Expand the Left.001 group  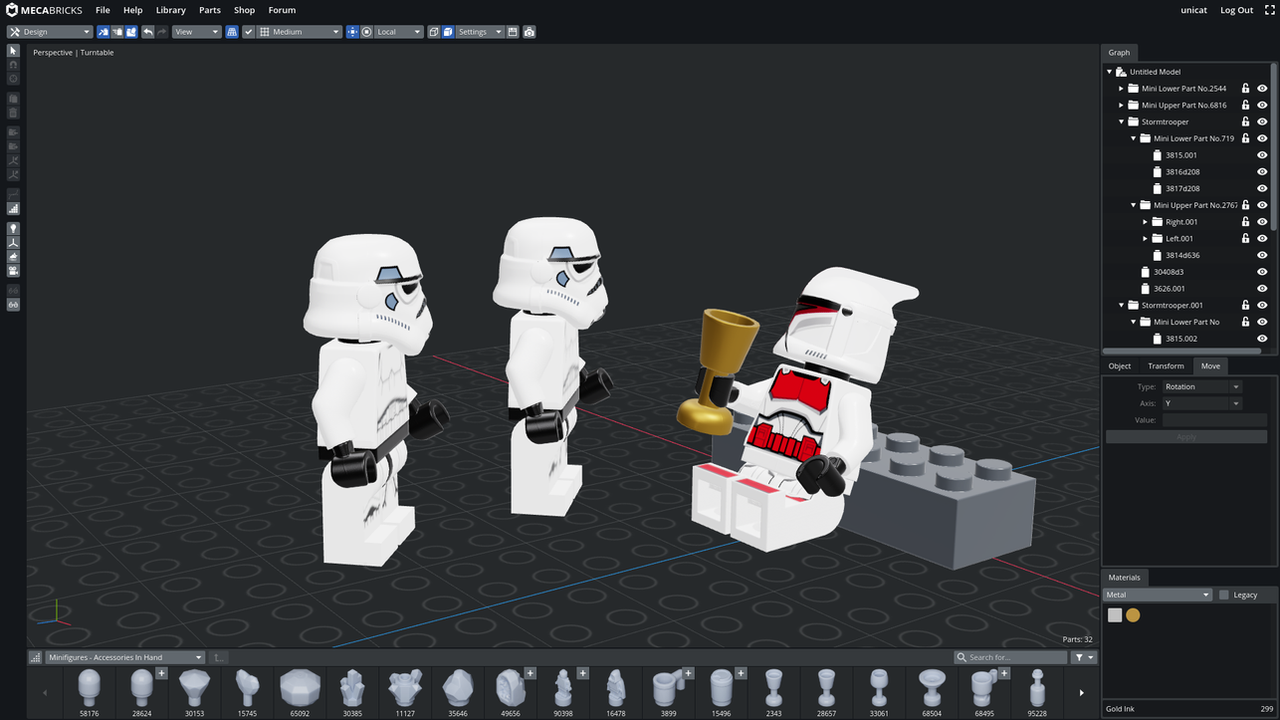[1145, 239]
